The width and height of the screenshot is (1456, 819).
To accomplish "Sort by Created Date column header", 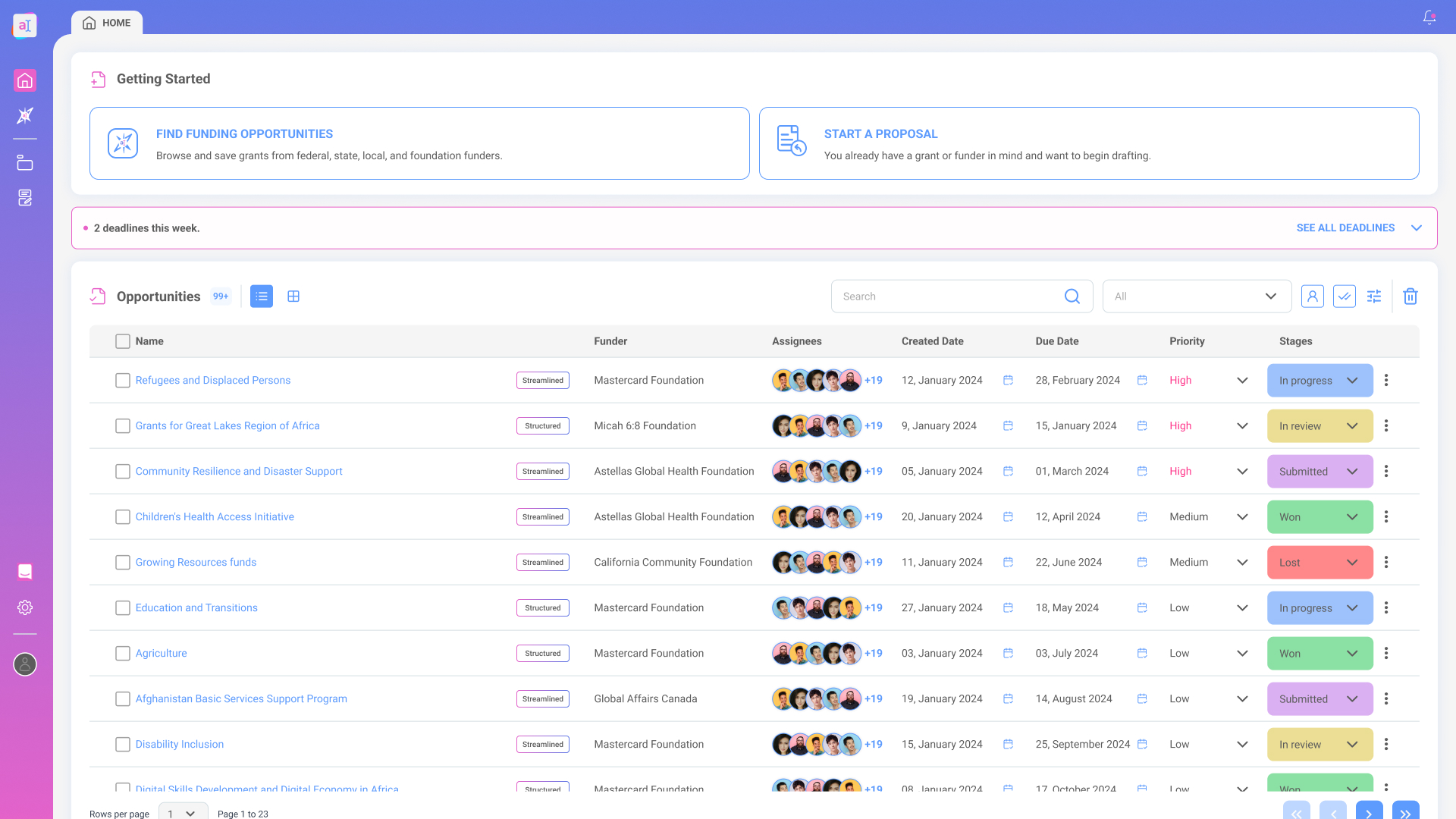I will tap(933, 341).
